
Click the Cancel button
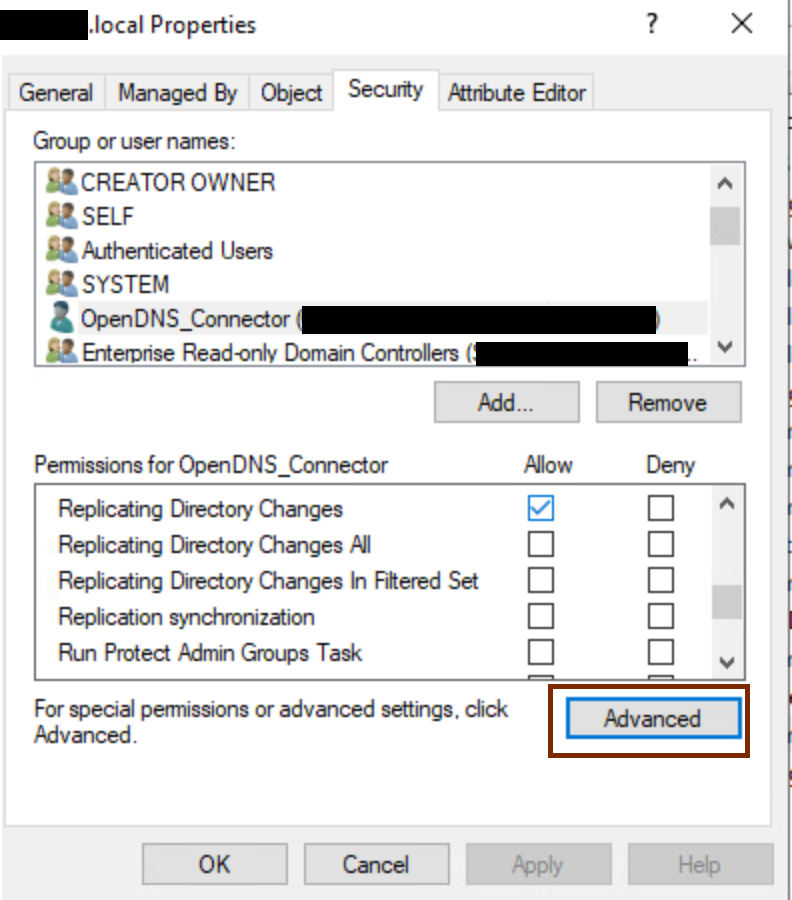coord(376,864)
